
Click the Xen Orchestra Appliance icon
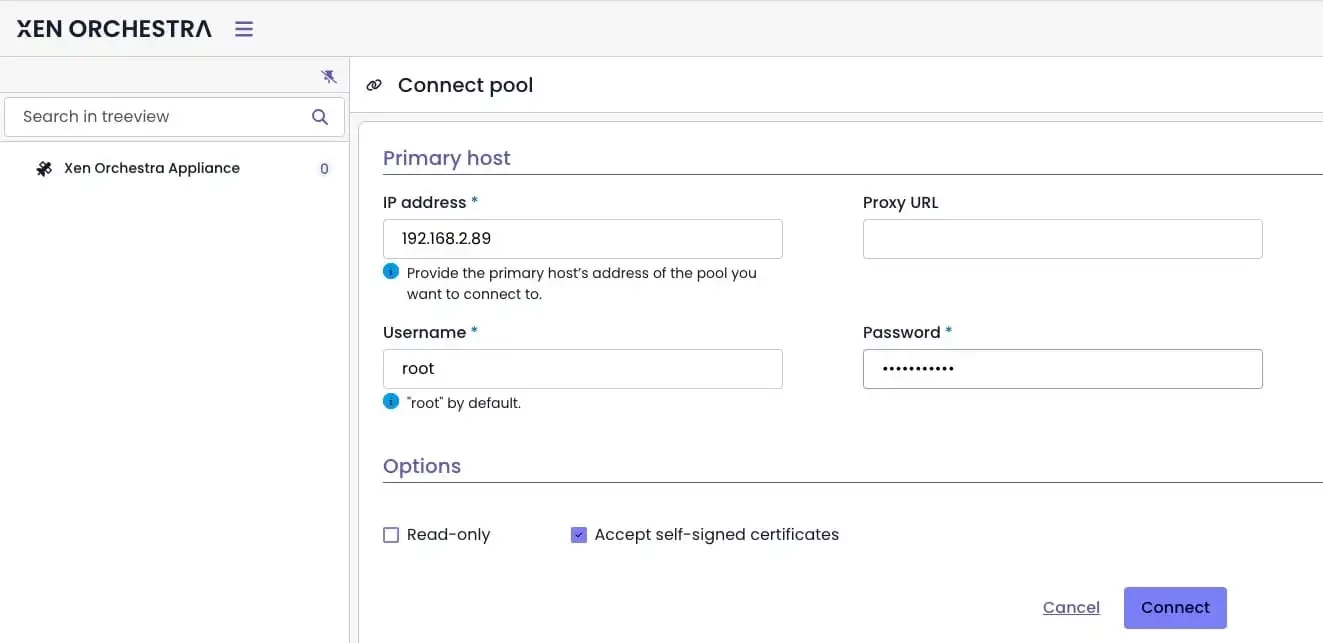tap(44, 169)
